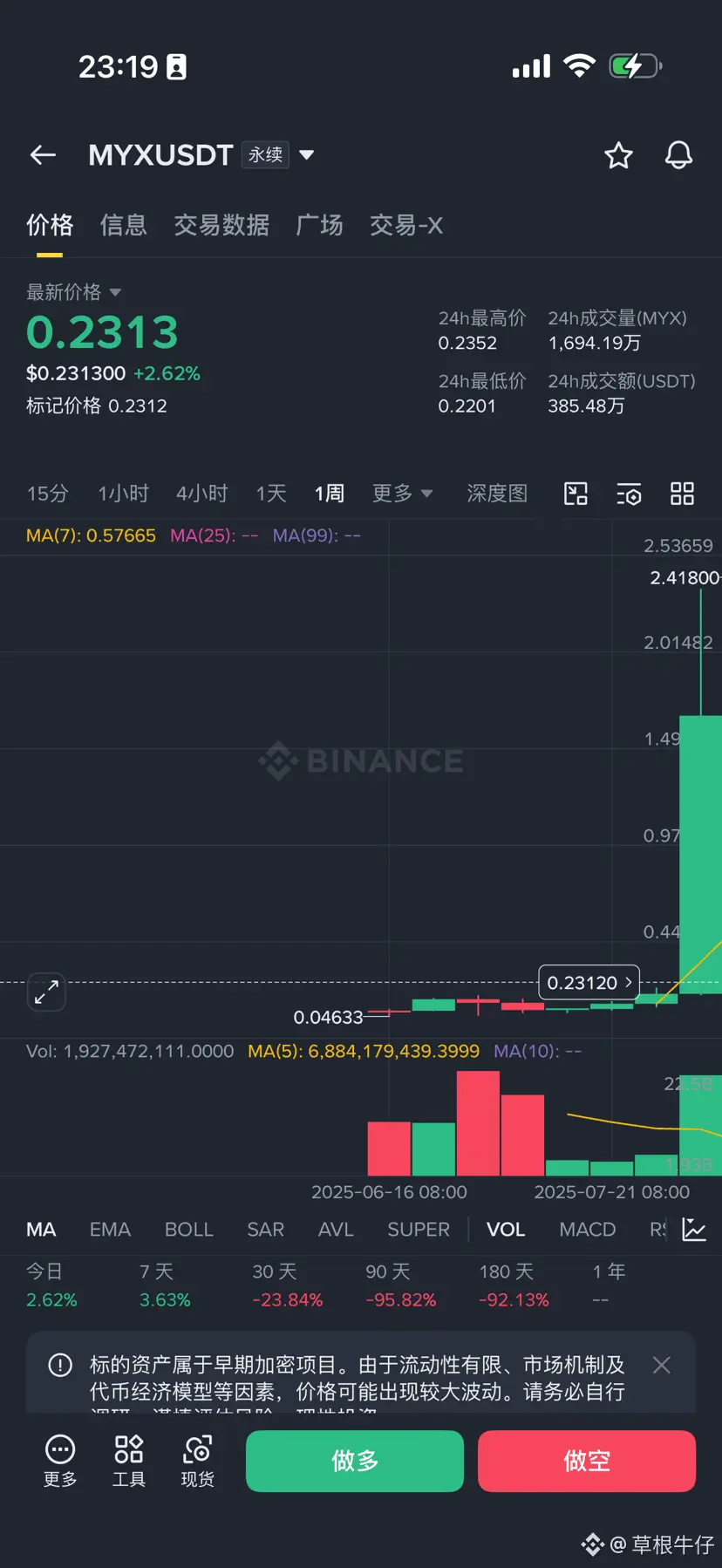Select the 4小时 chart interval

click(x=202, y=494)
